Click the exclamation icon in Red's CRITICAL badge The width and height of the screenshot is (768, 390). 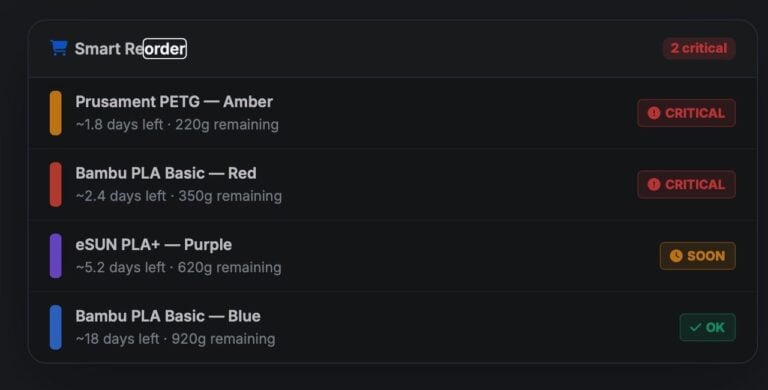[x=654, y=185]
